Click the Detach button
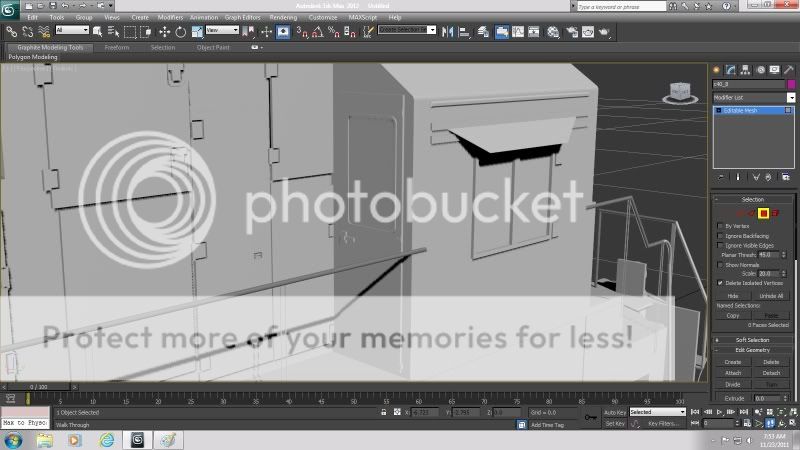800x450 pixels. point(771,373)
